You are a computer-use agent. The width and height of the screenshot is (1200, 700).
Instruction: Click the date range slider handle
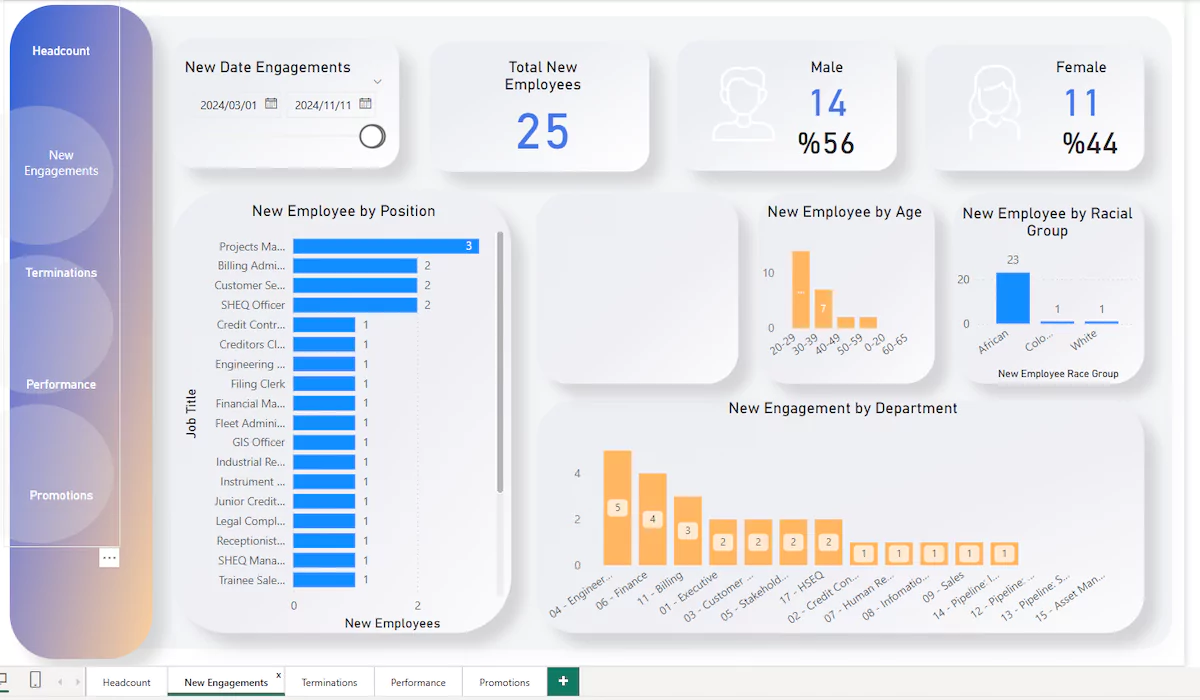tap(372, 137)
